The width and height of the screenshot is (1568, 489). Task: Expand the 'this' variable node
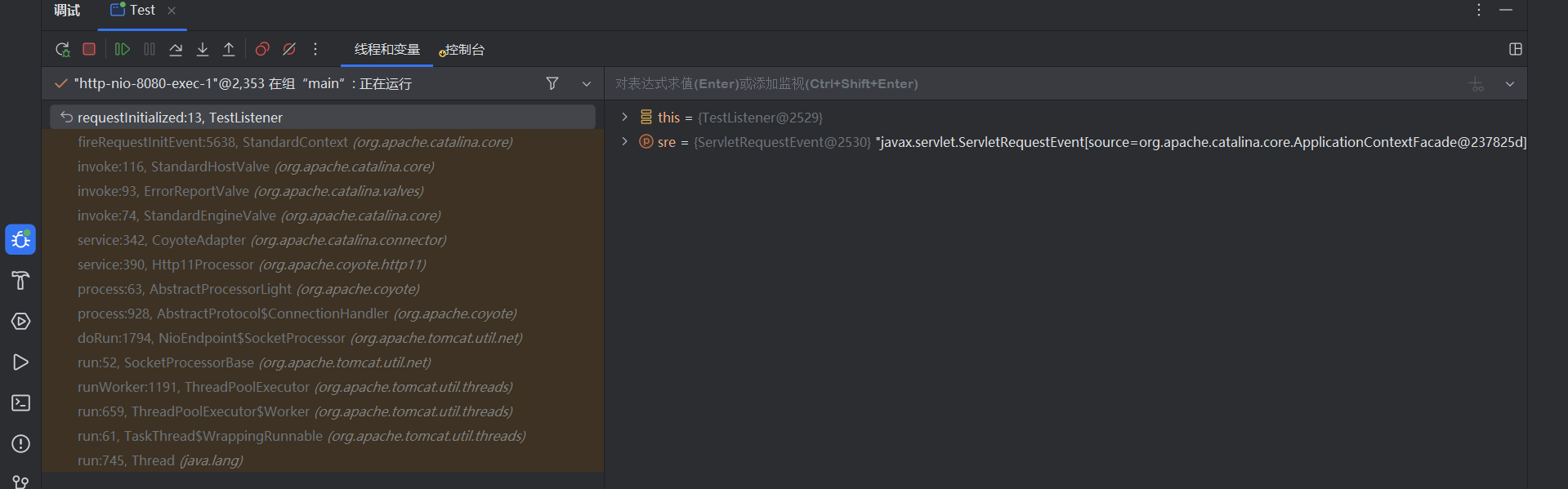pos(625,118)
